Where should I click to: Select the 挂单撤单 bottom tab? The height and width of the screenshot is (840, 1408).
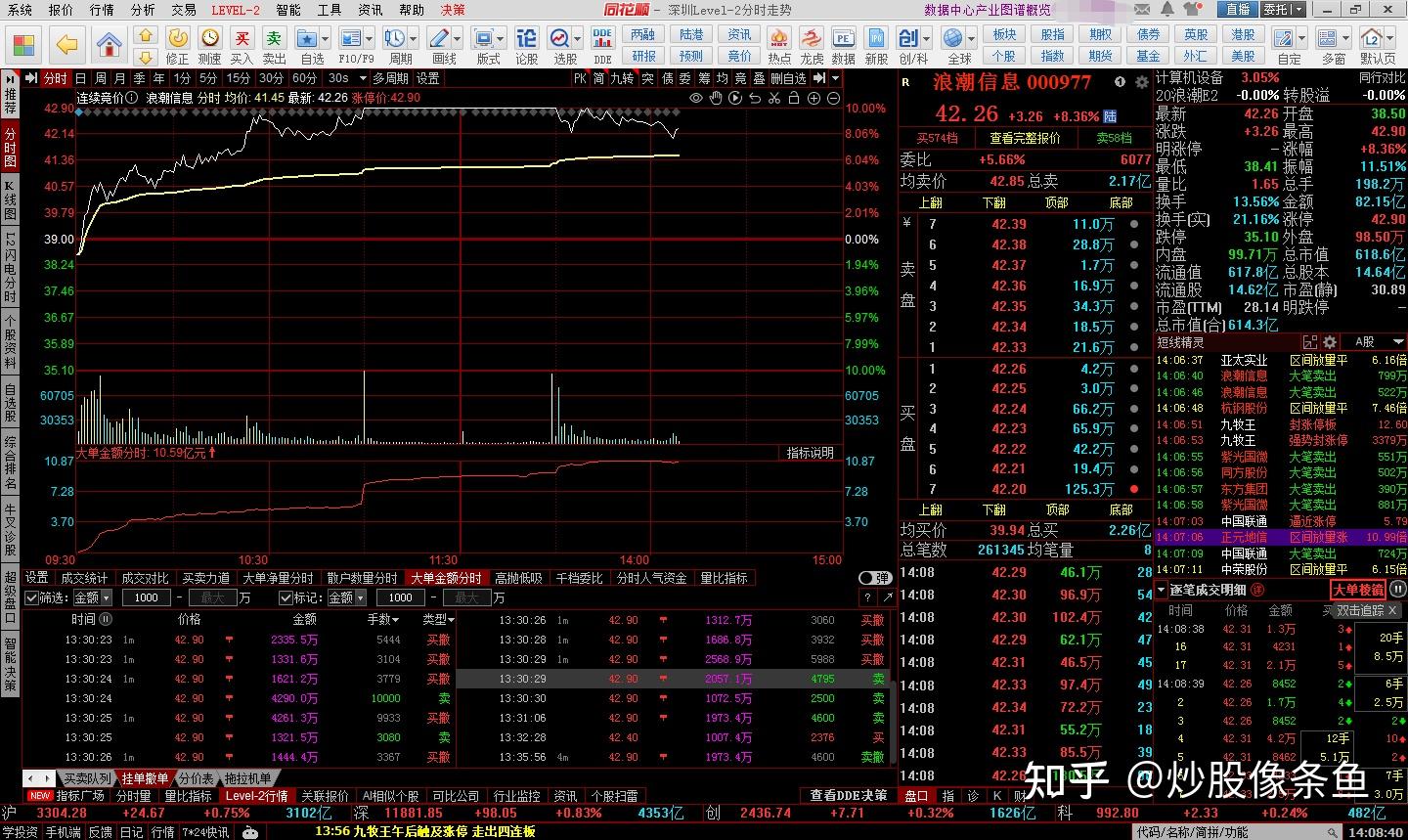click(145, 778)
